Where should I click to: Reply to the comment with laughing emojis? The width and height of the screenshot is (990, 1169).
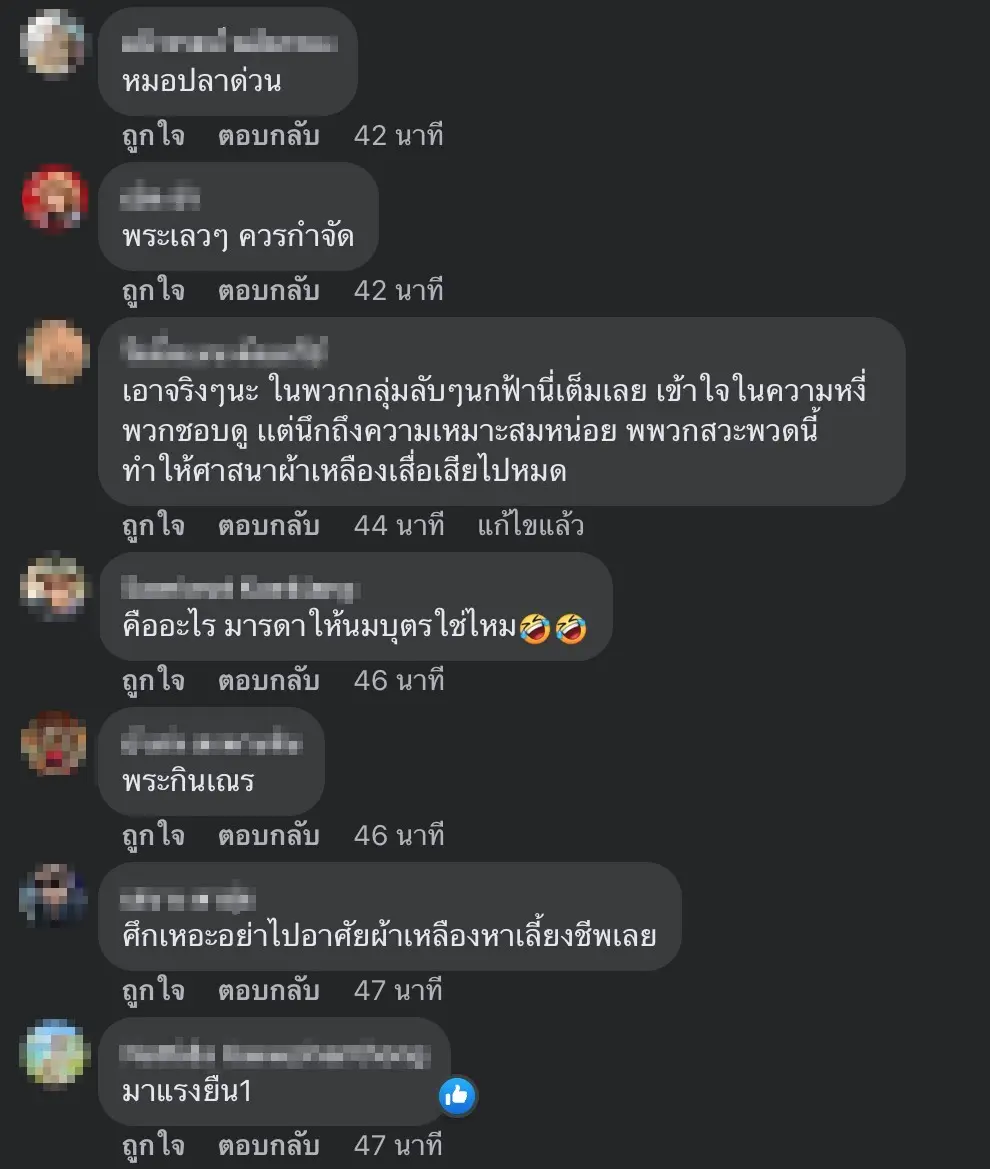pyautogui.click(x=268, y=681)
